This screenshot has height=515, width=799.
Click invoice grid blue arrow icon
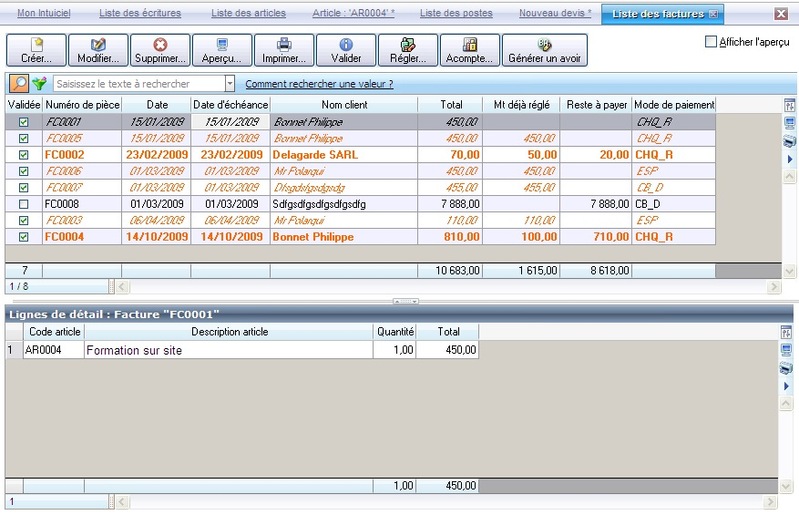pyautogui.click(x=789, y=159)
